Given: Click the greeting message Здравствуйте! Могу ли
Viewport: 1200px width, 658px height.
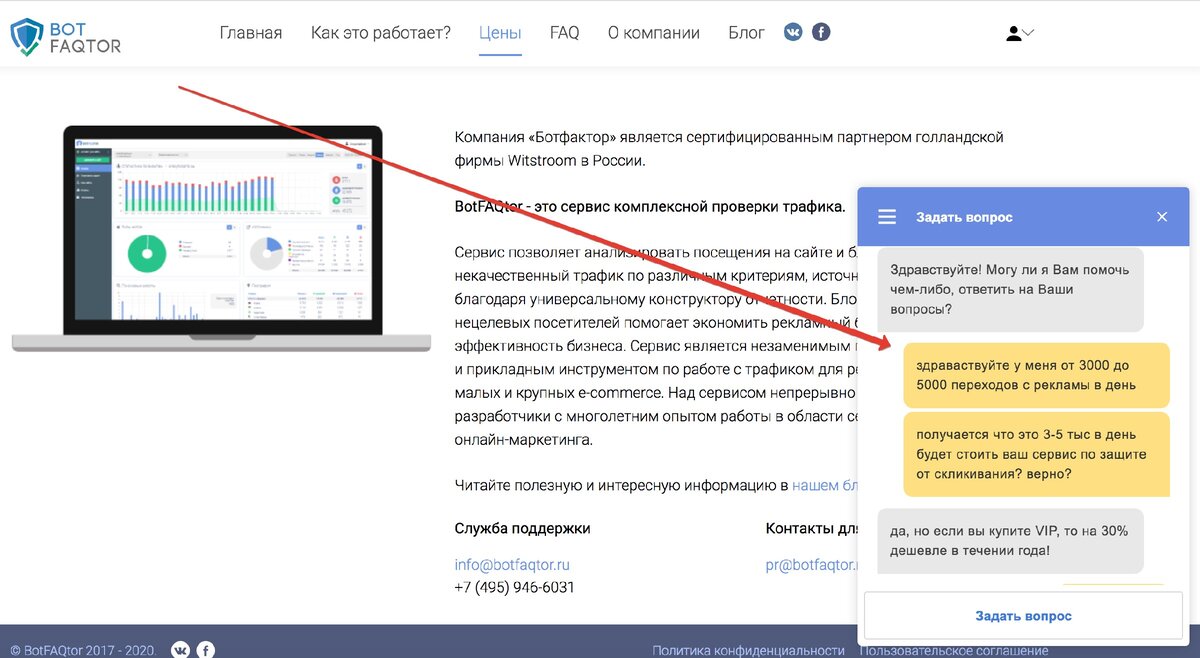Looking at the screenshot, I should 1011,290.
